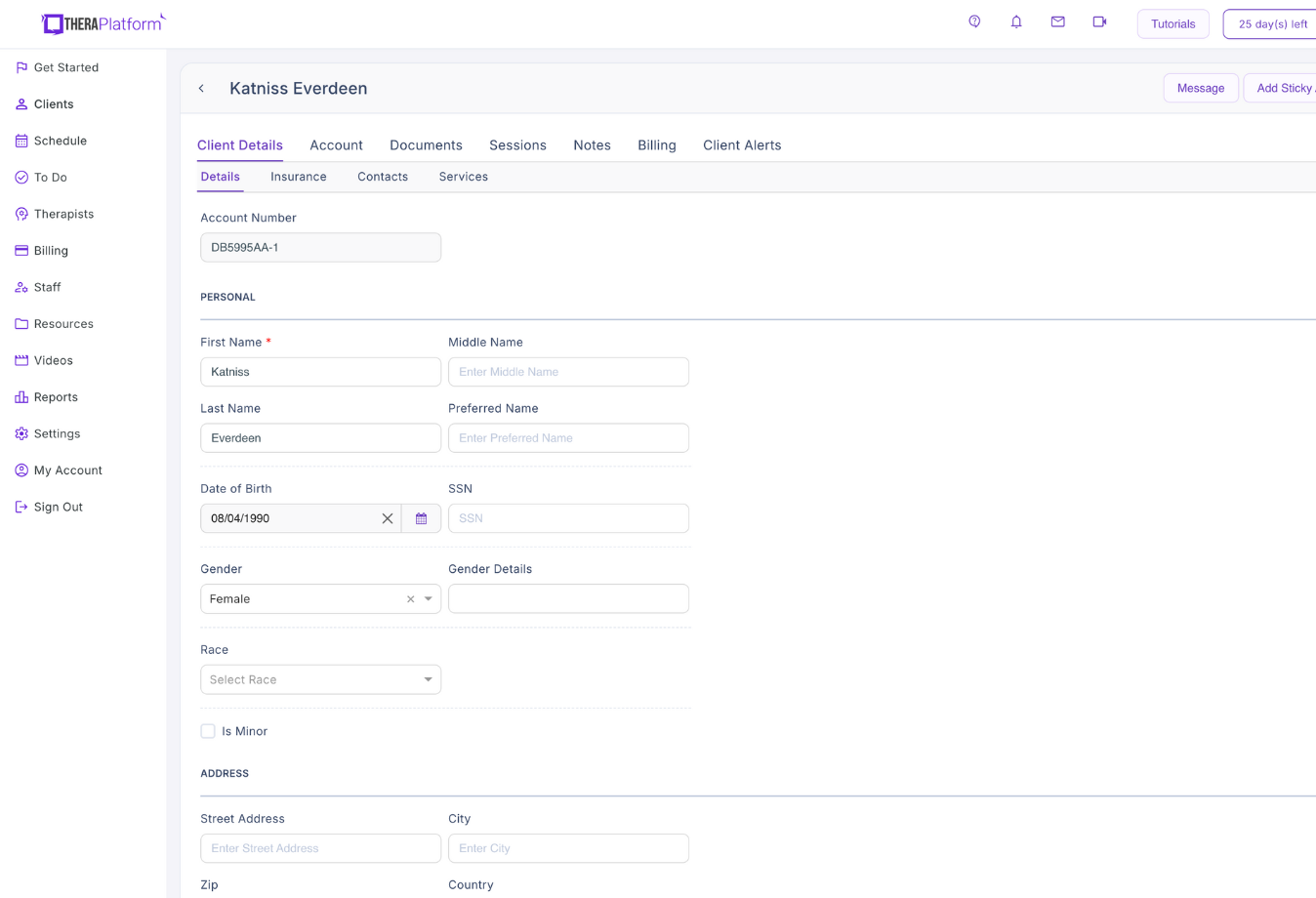Click the Schedule calendar icon in sidebar

click(21, 141)
